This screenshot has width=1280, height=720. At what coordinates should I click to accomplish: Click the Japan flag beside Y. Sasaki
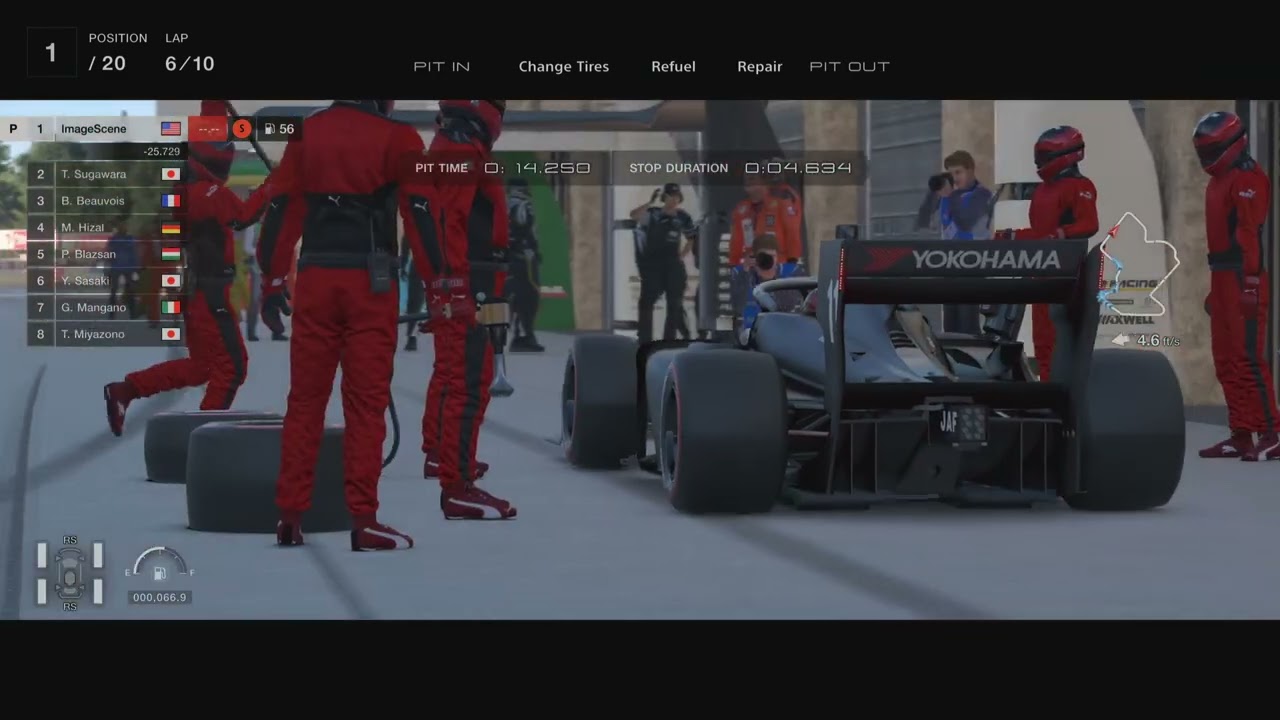171,281
